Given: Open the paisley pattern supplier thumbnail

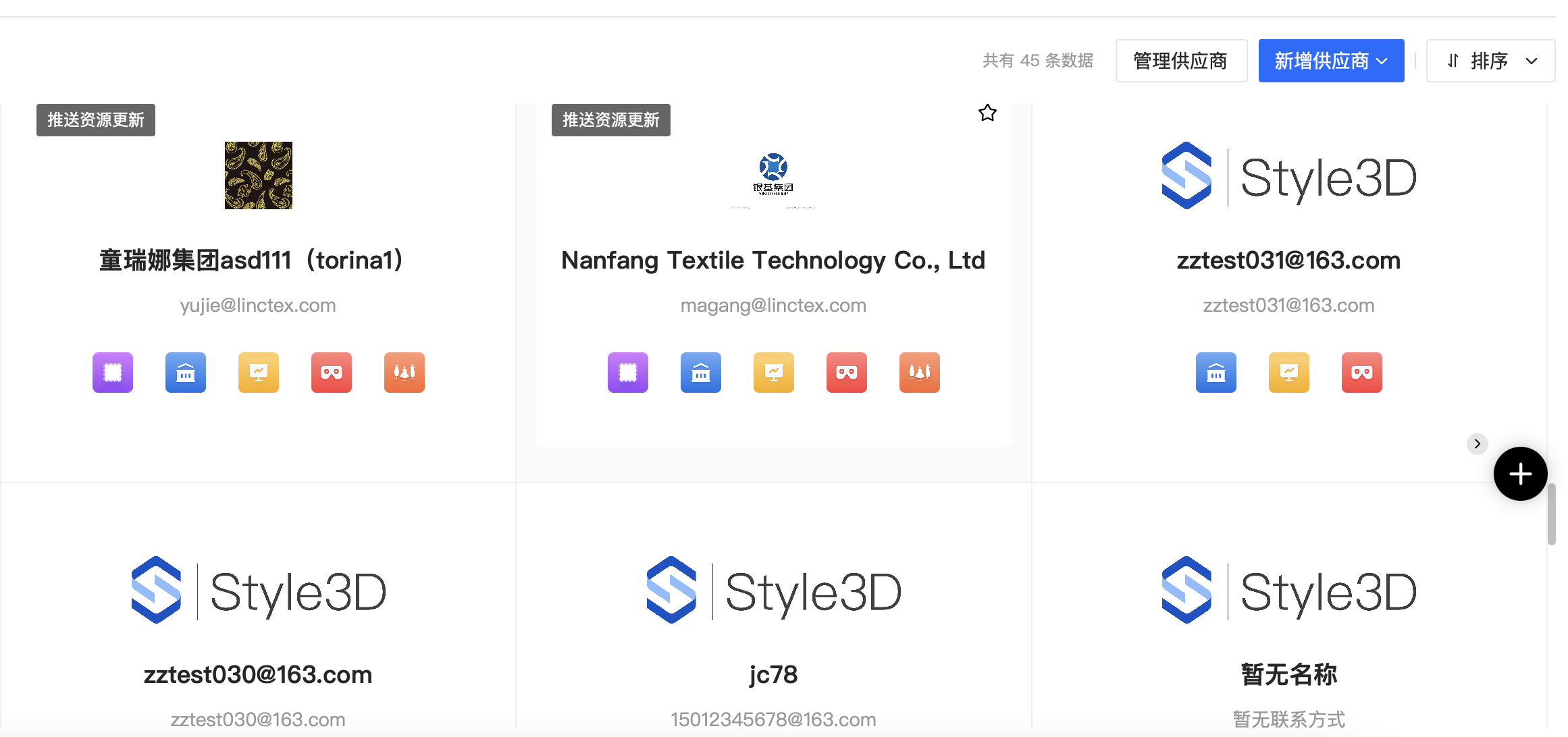Looking at the screenshot, I should click(259, 175).
